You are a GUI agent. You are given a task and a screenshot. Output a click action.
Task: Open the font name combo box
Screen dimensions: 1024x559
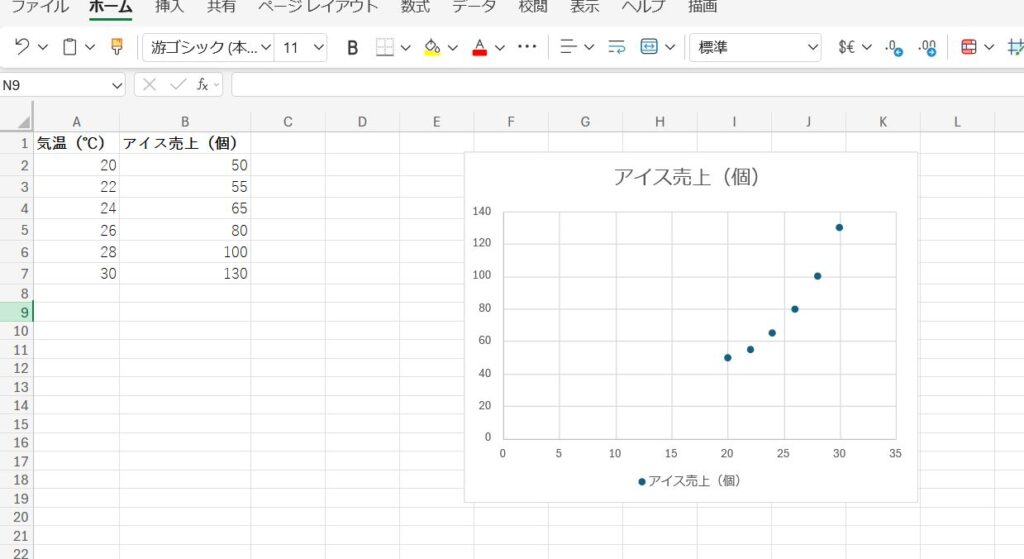pos(208,47)
